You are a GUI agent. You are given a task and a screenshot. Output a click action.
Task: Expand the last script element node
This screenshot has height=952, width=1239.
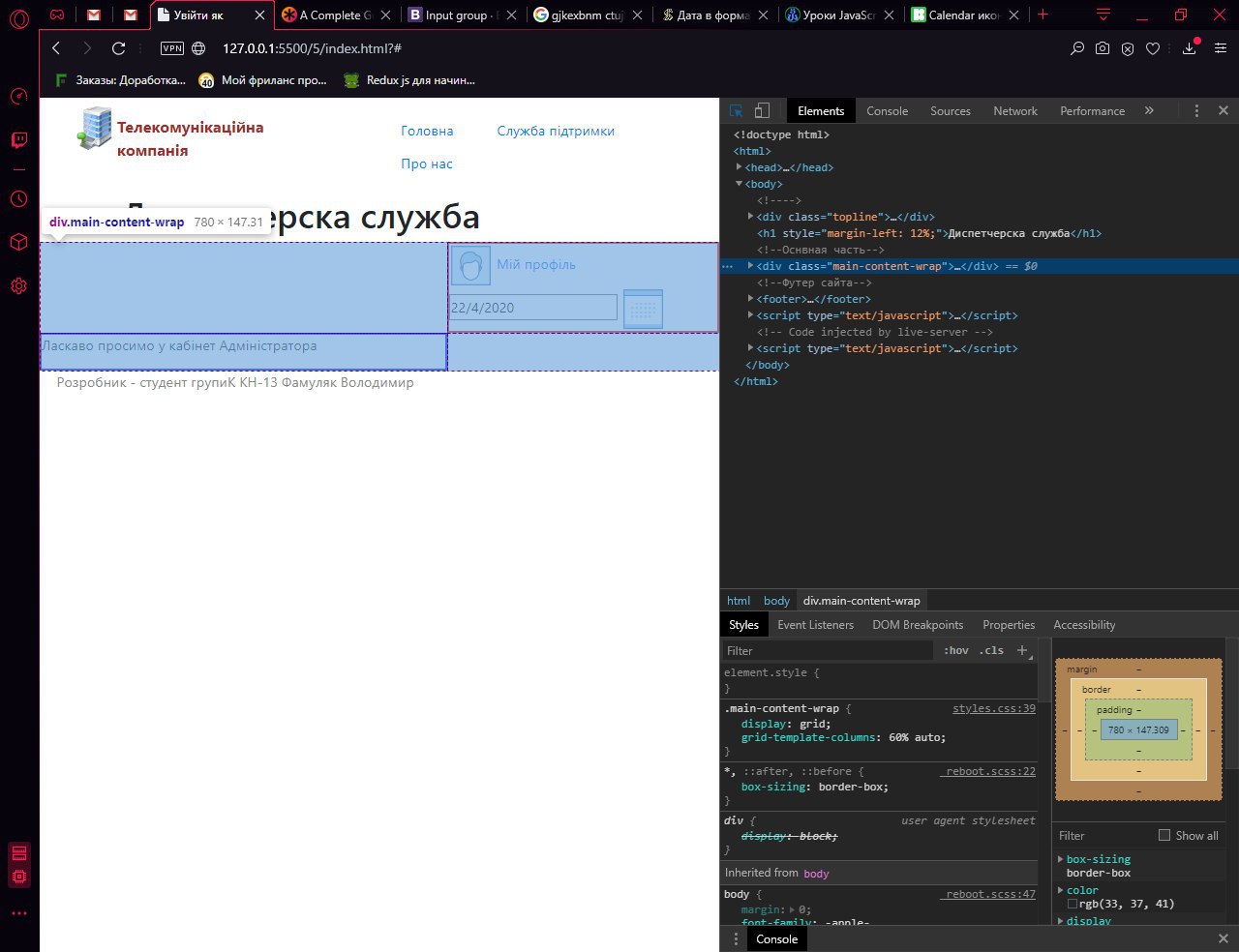click(751, 348)
